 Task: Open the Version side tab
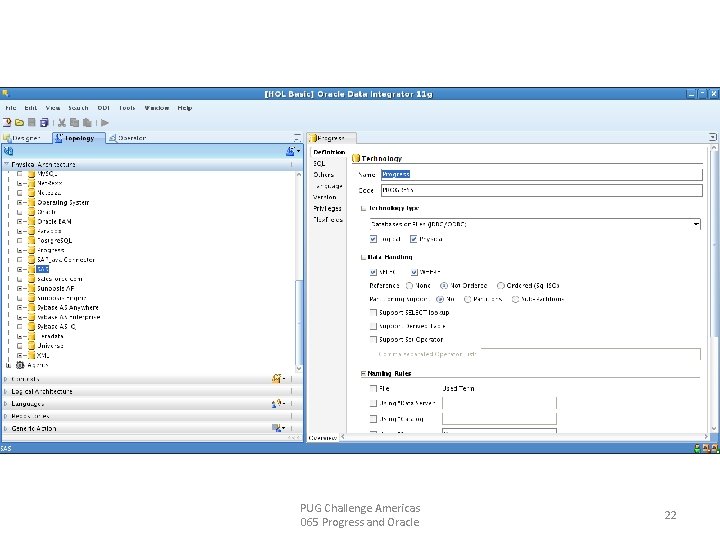pos(325,197)
